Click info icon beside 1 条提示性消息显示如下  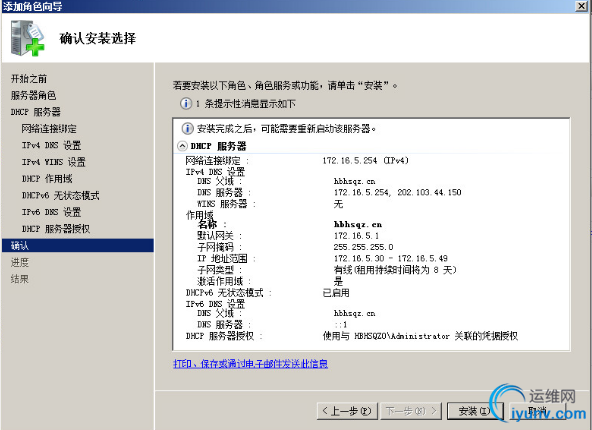(186, 103)
